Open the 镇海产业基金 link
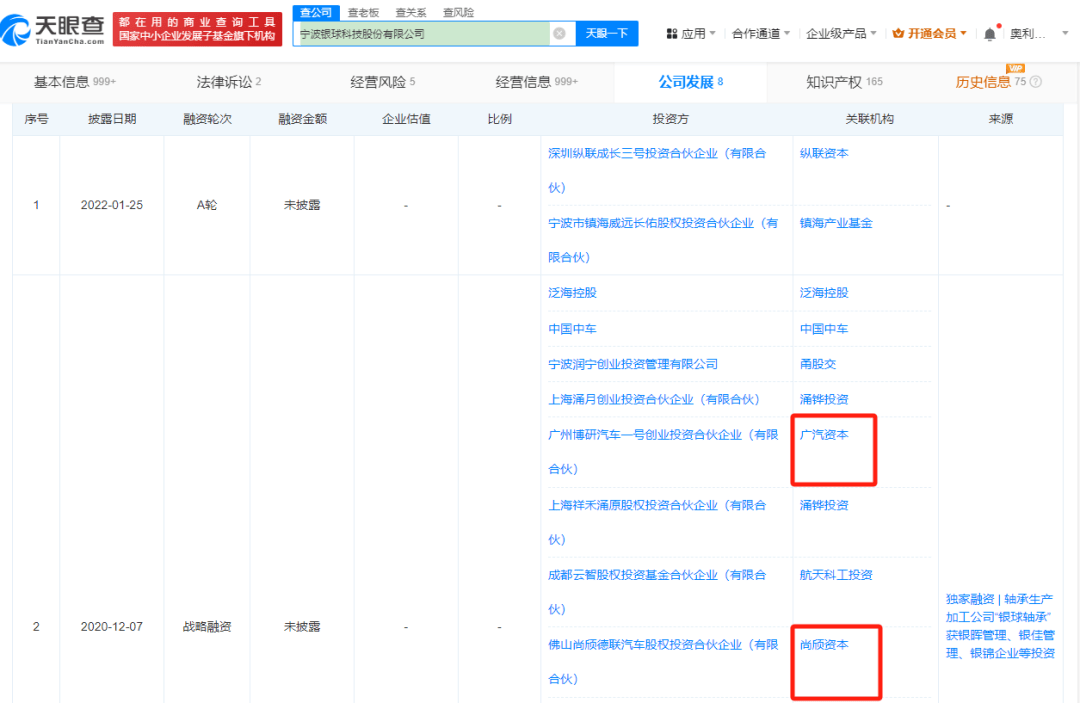 [837, 222]
